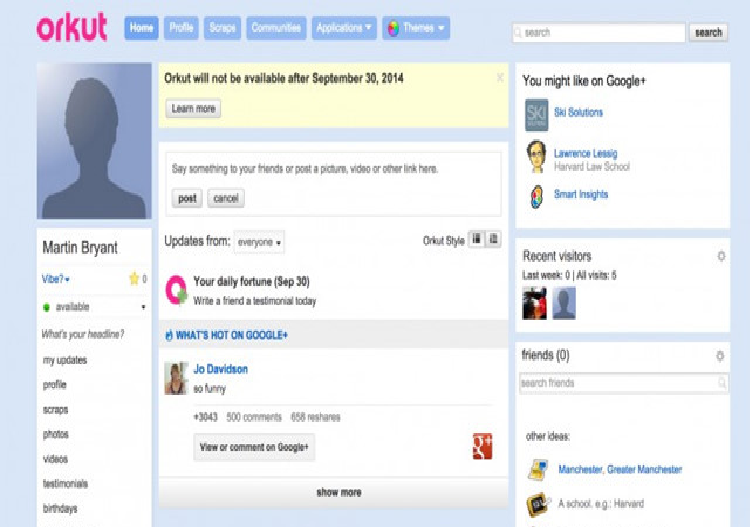
Task: Open Lawrence Lessig profile link
Action: coord(586,154)
